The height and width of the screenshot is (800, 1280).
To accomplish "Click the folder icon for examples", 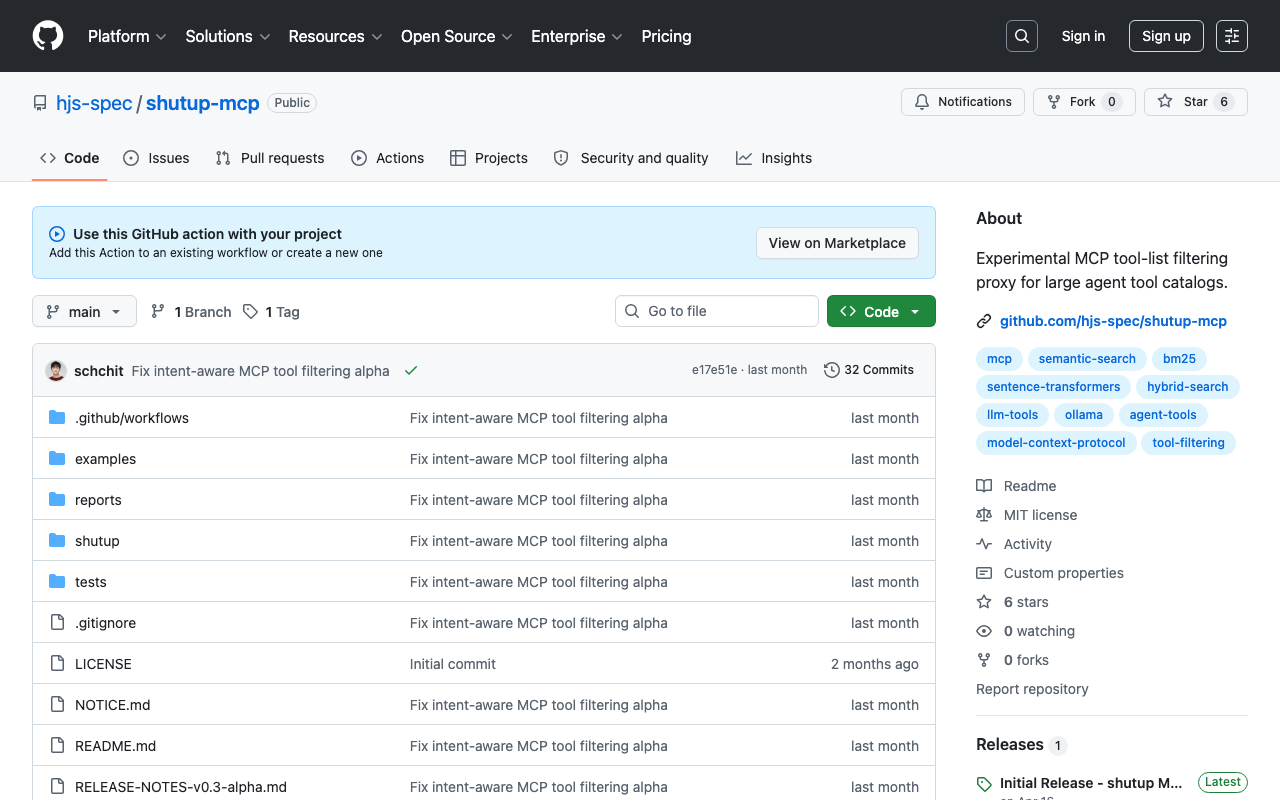I will tap(57, 459).
